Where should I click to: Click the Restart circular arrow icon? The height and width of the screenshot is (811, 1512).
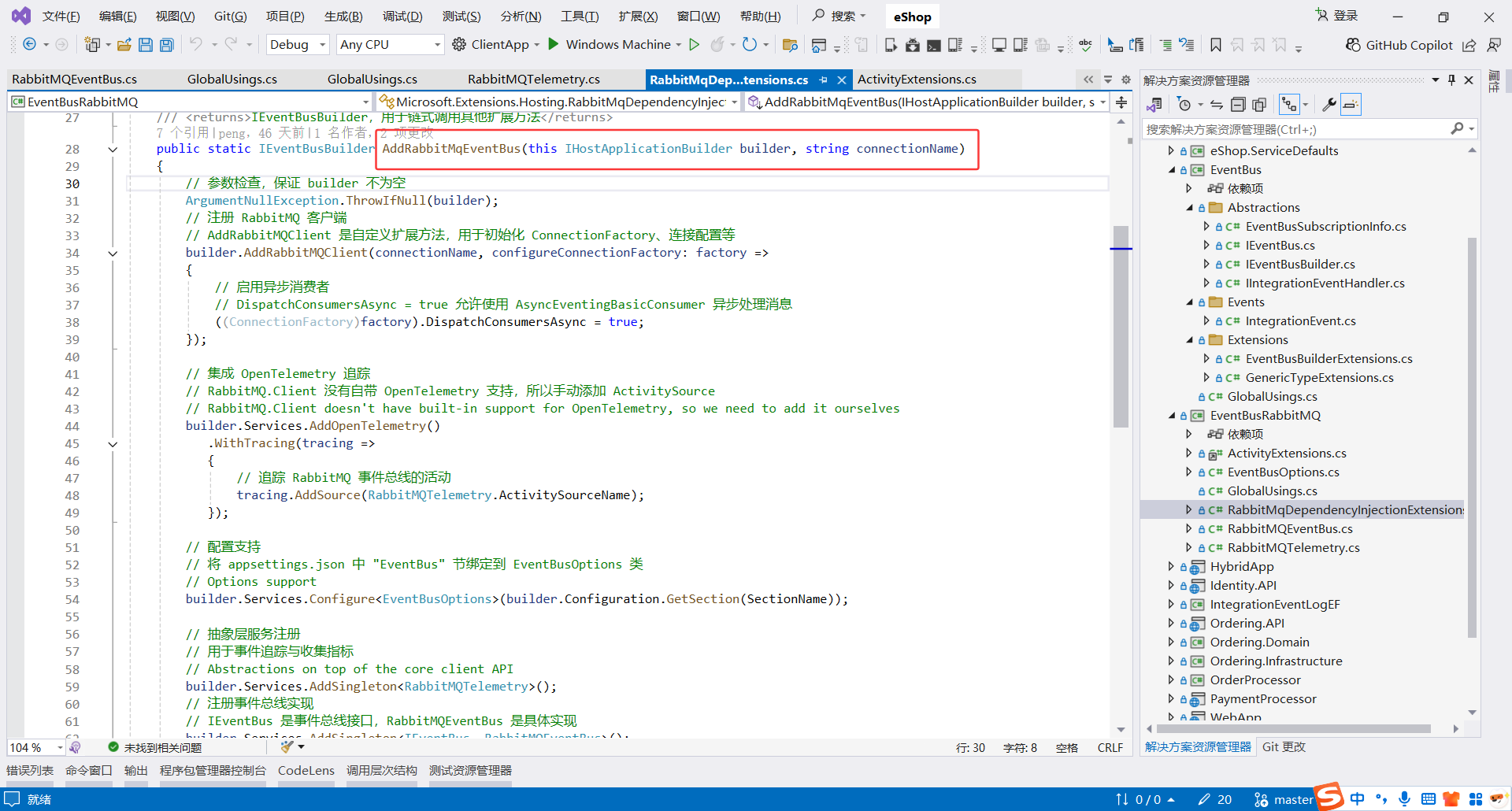[750, 45]
